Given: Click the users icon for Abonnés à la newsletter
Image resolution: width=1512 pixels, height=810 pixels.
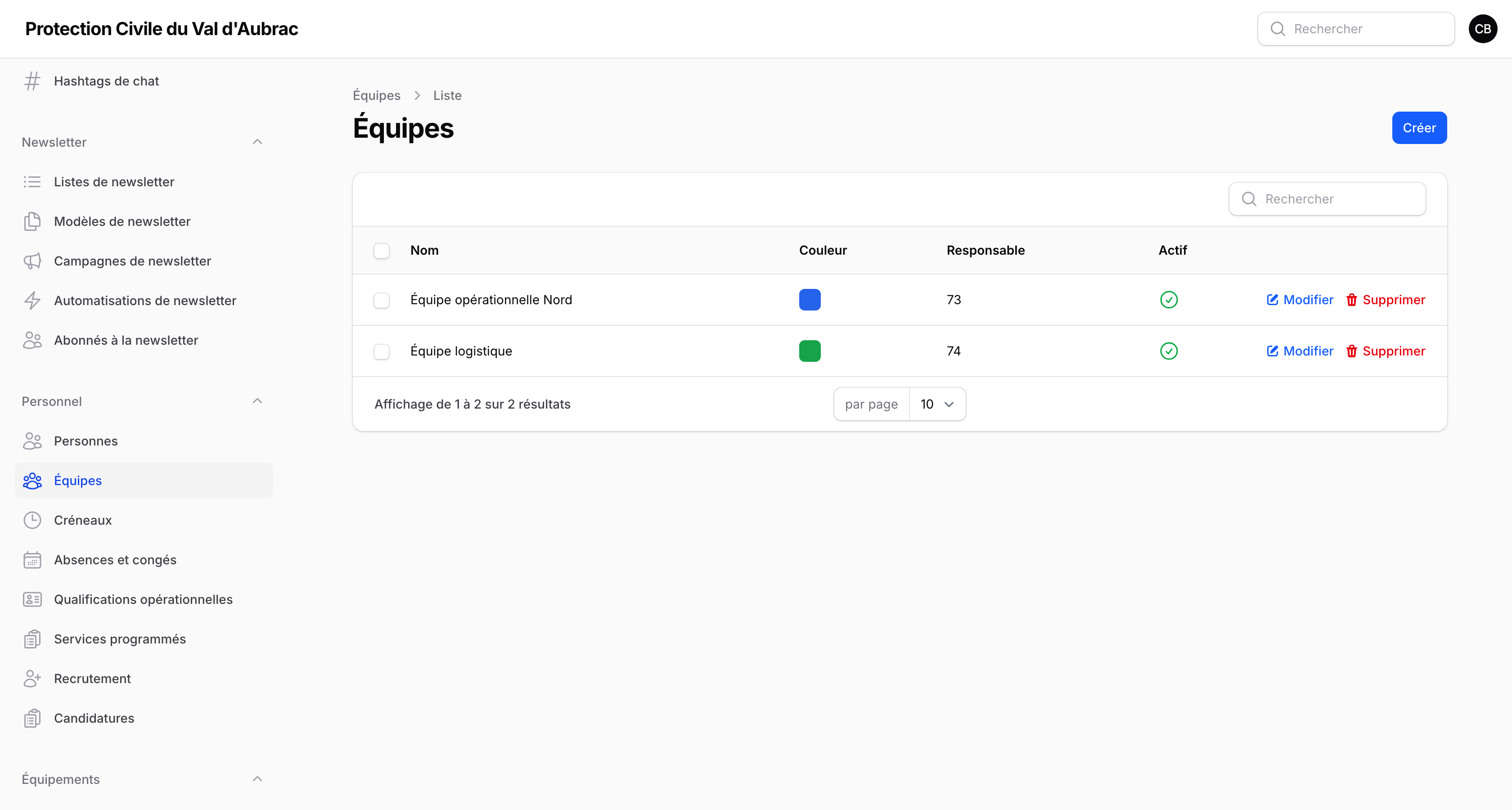Looking at the screenshot, I should [32, 341].
